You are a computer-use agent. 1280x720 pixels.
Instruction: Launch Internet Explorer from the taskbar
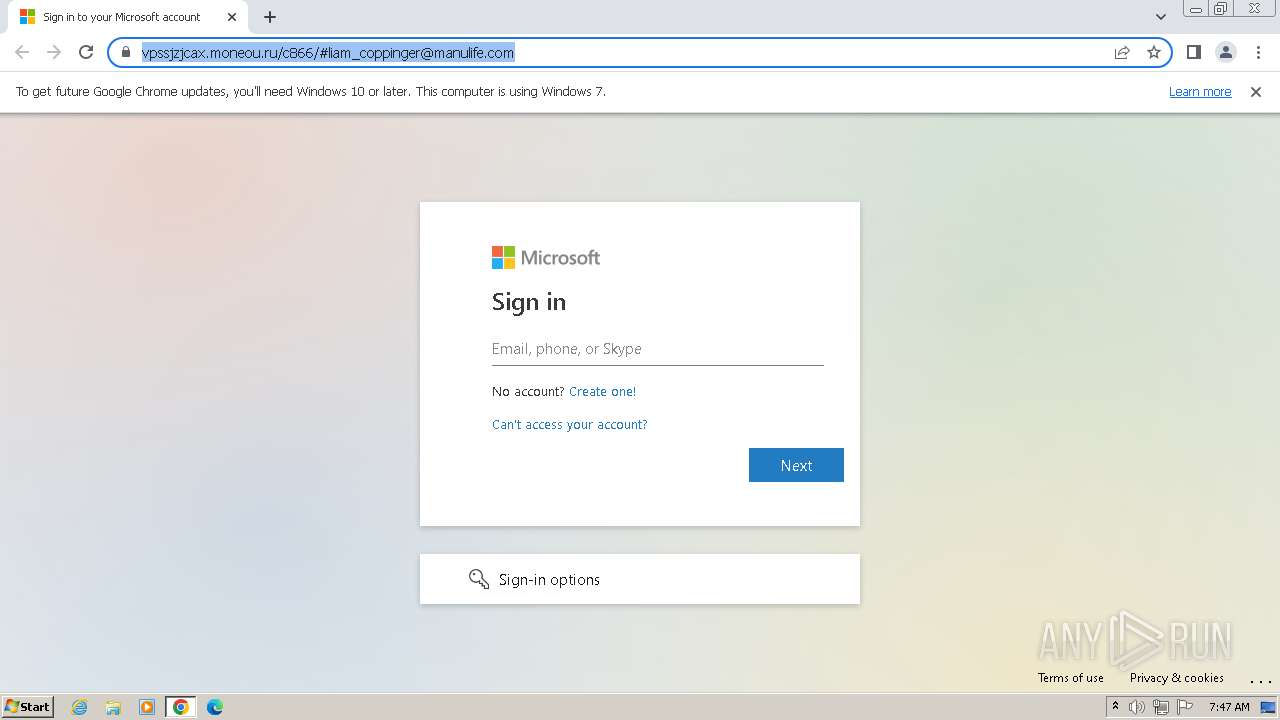click(79, 707)
